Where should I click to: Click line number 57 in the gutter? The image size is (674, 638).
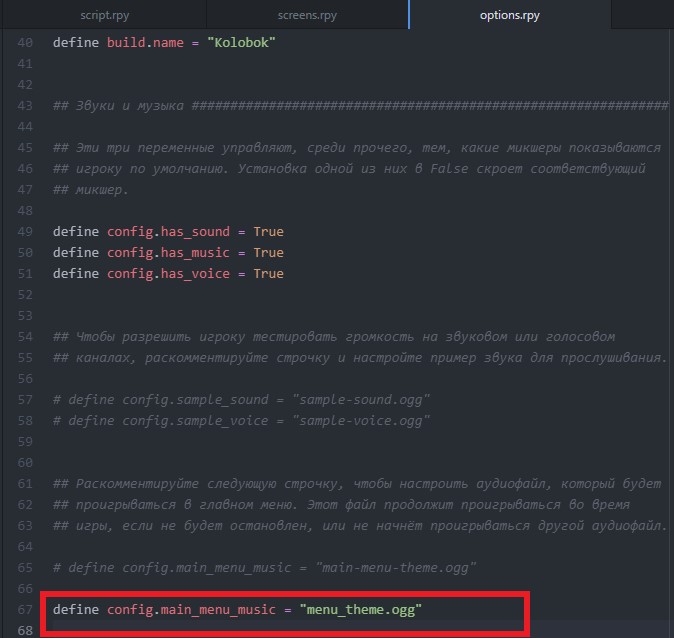[25, 400]
